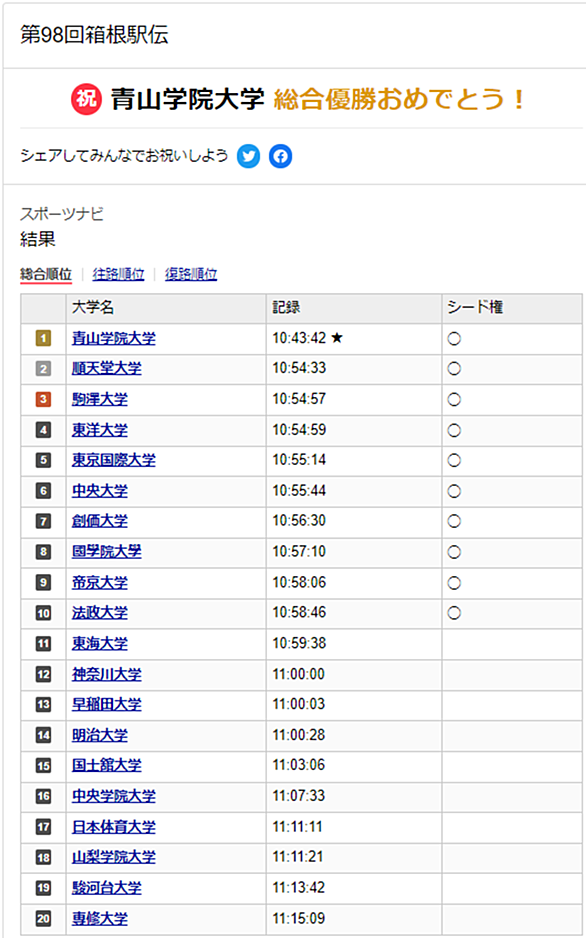Open the 順天堂大学 team link
Viewport: 586px width, 938px height.
[x=106, y=368]
